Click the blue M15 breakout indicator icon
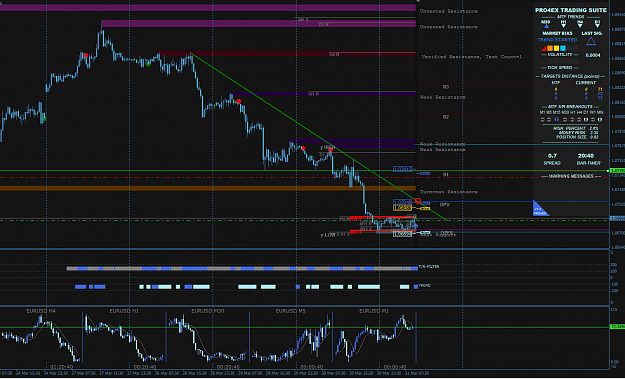 (x=556, y=120)
